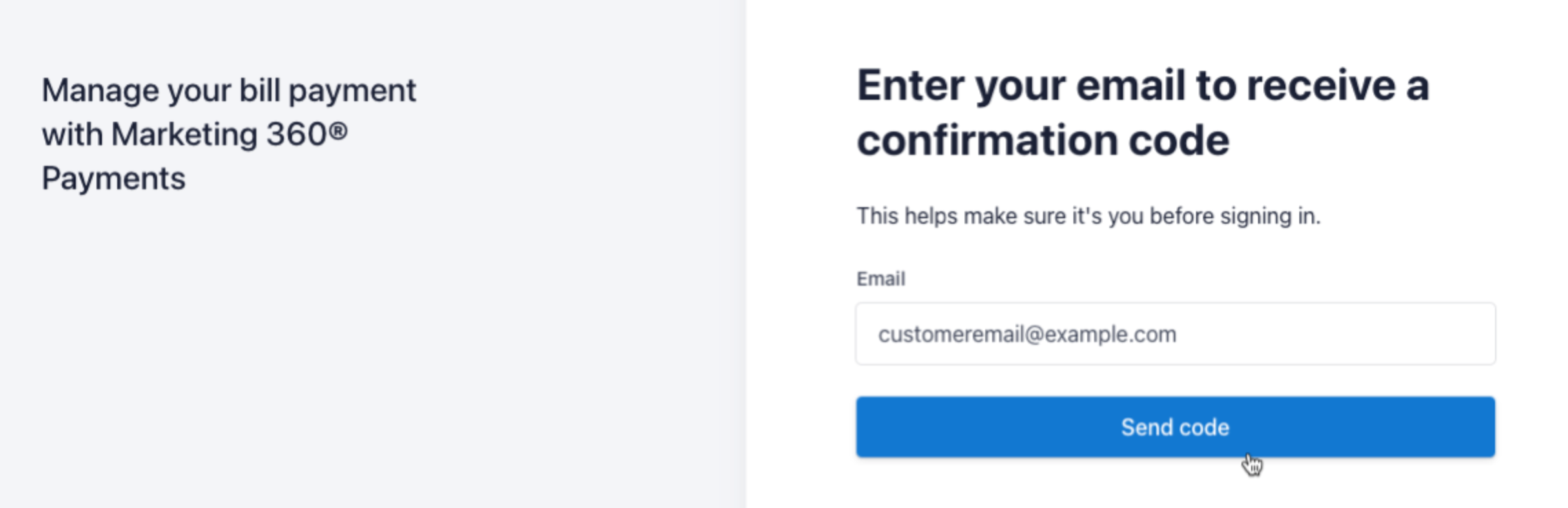
Task: Click Send code where the cursor hovers
Action: [x=1175, y=427]
